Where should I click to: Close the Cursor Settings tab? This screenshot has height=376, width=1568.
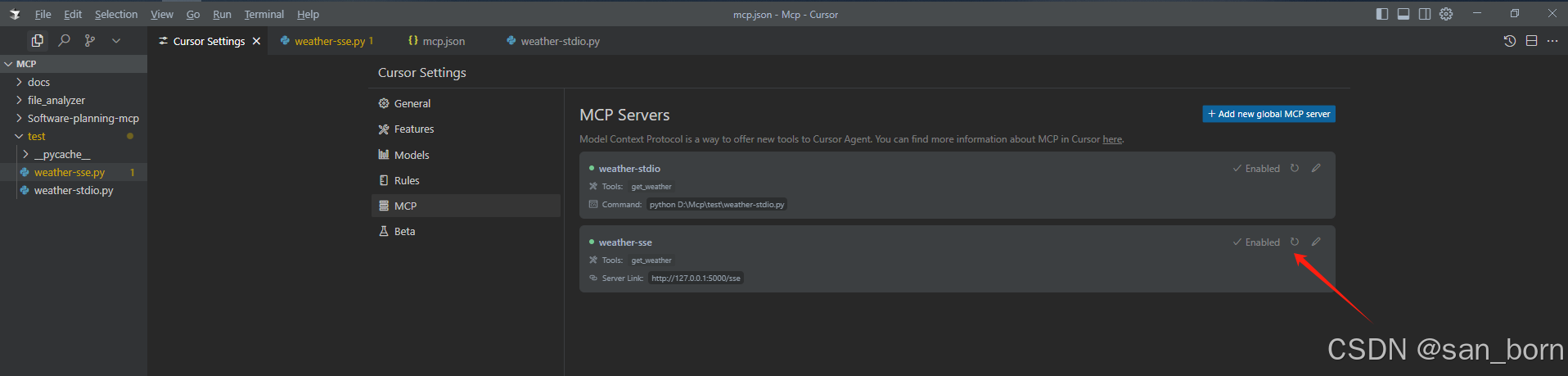coord(256,41)
